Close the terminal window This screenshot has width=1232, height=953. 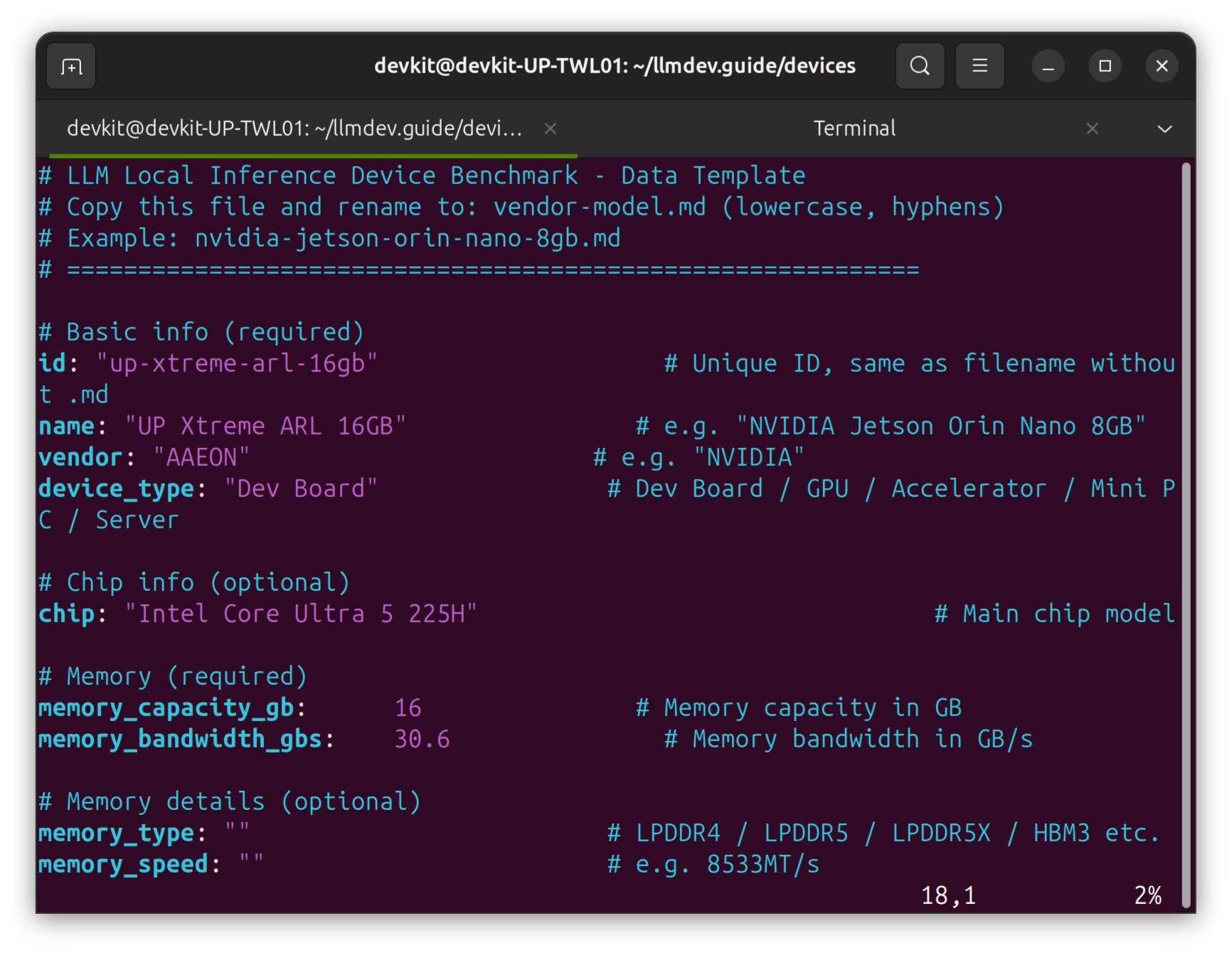(1162, 66)
